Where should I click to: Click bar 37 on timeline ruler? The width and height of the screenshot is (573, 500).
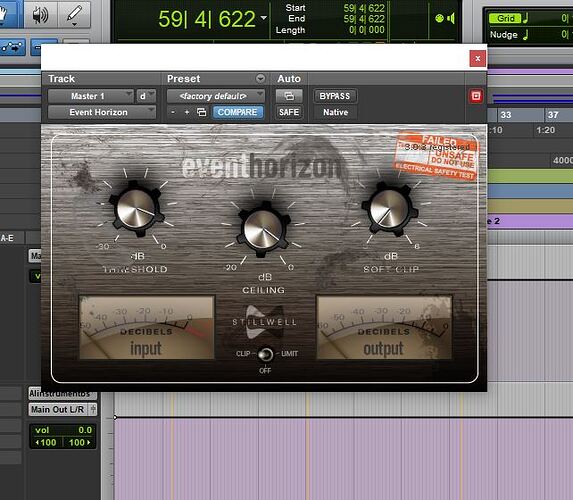pos(553,115)
